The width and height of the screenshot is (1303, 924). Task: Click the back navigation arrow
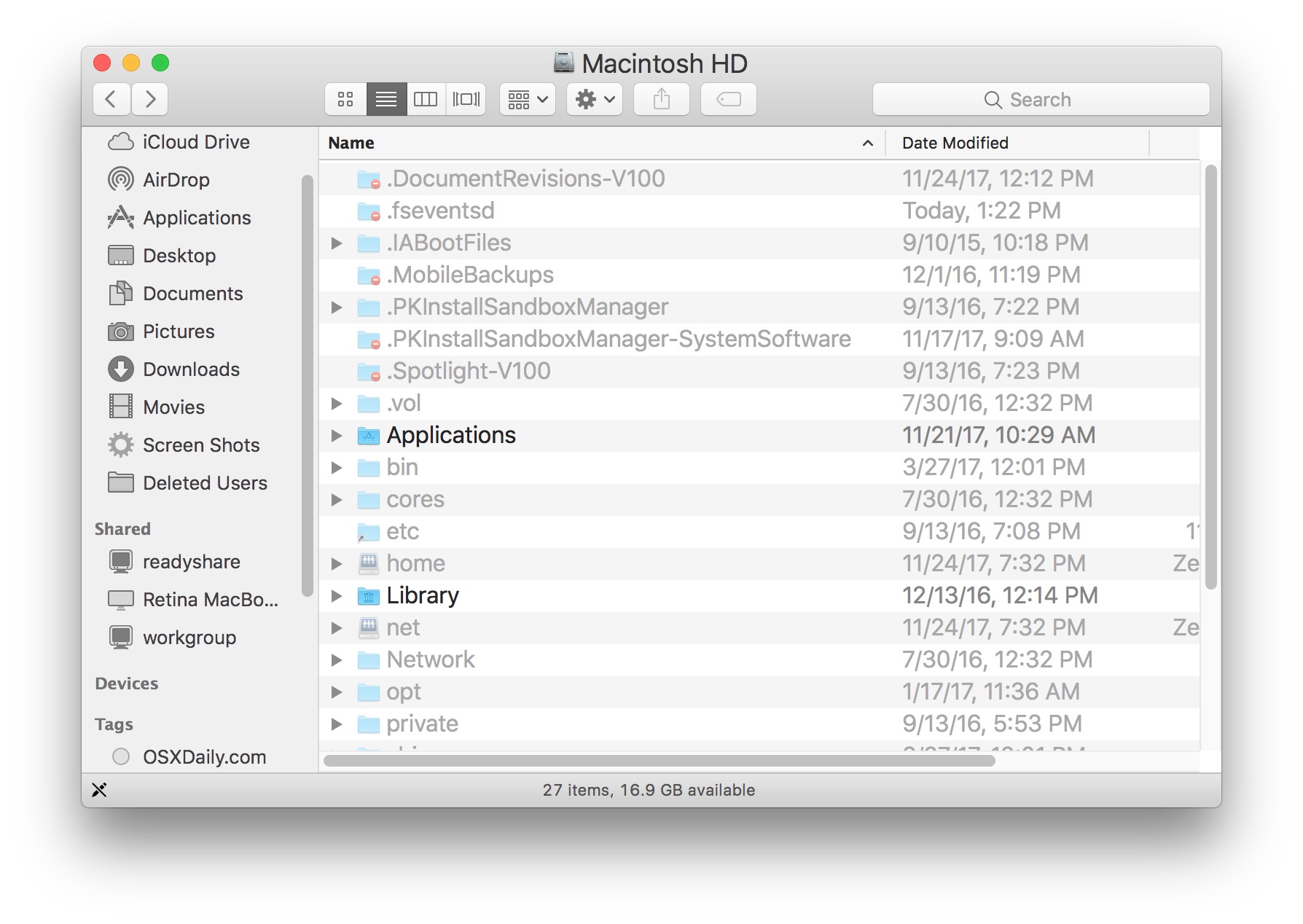click(x=111, y=99)
